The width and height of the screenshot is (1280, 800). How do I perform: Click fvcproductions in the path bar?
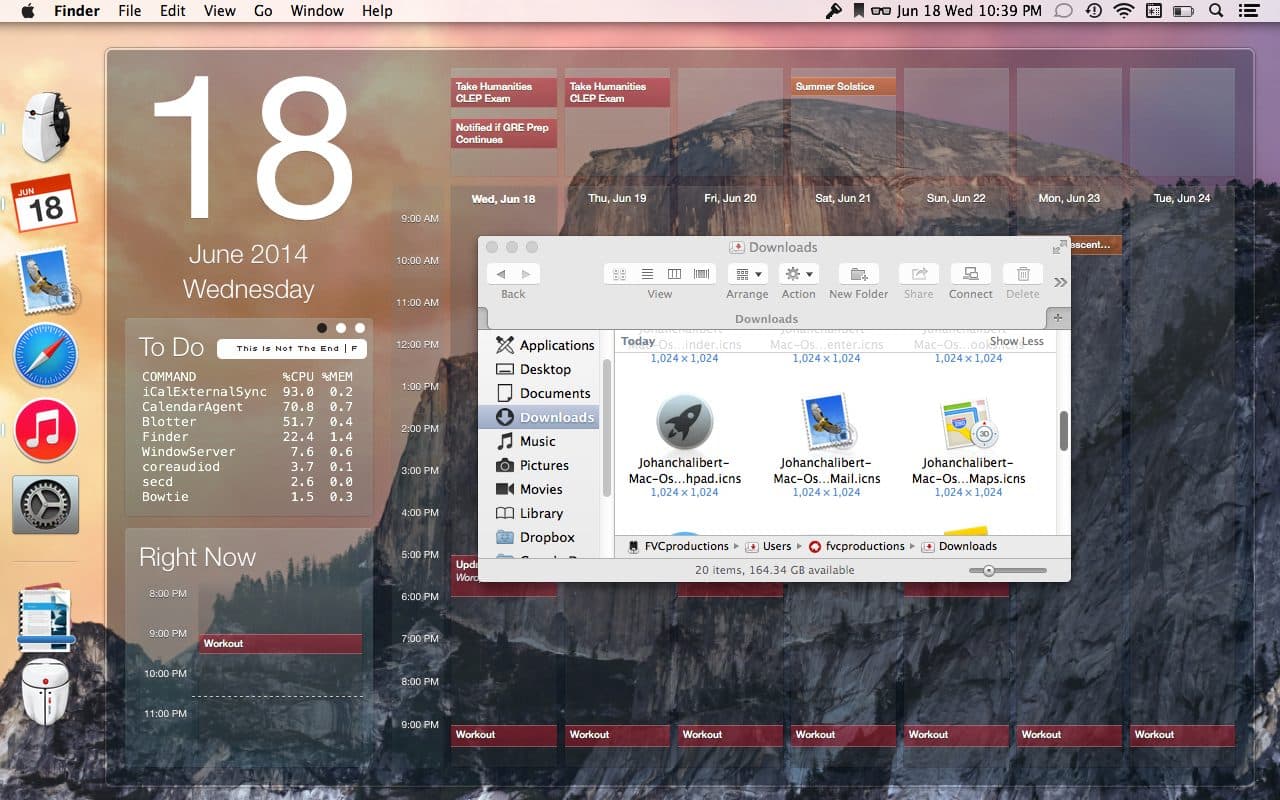[856, 546]
